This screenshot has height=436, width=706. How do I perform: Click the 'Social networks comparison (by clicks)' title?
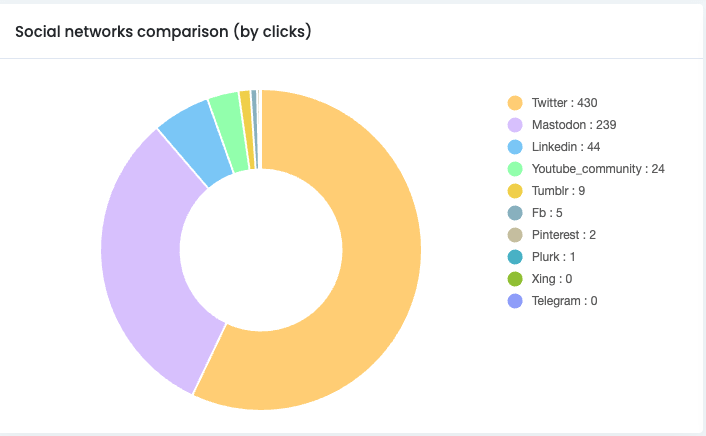(163, 32)
